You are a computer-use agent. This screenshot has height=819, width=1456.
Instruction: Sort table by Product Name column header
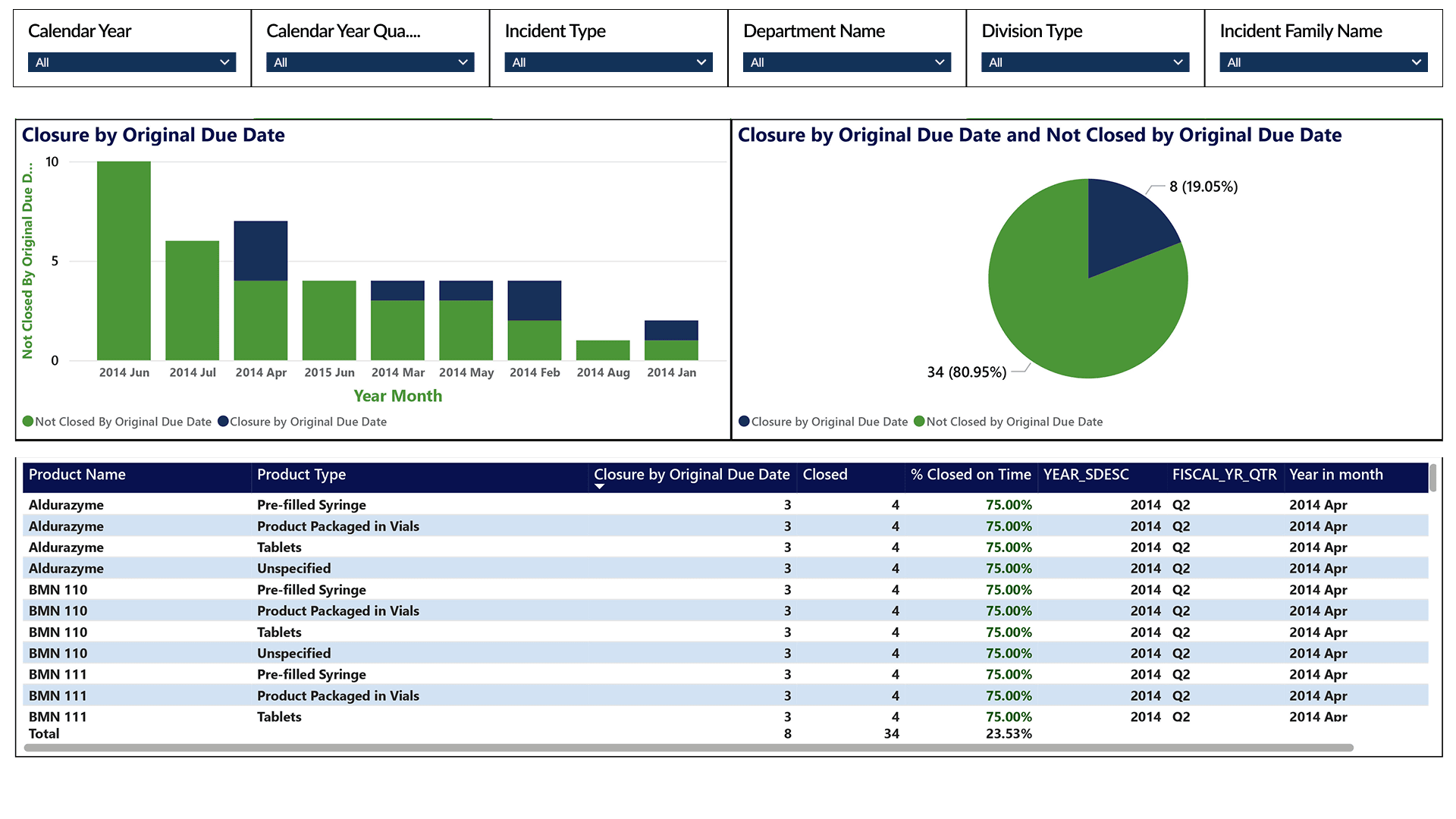tap(77, 475)
